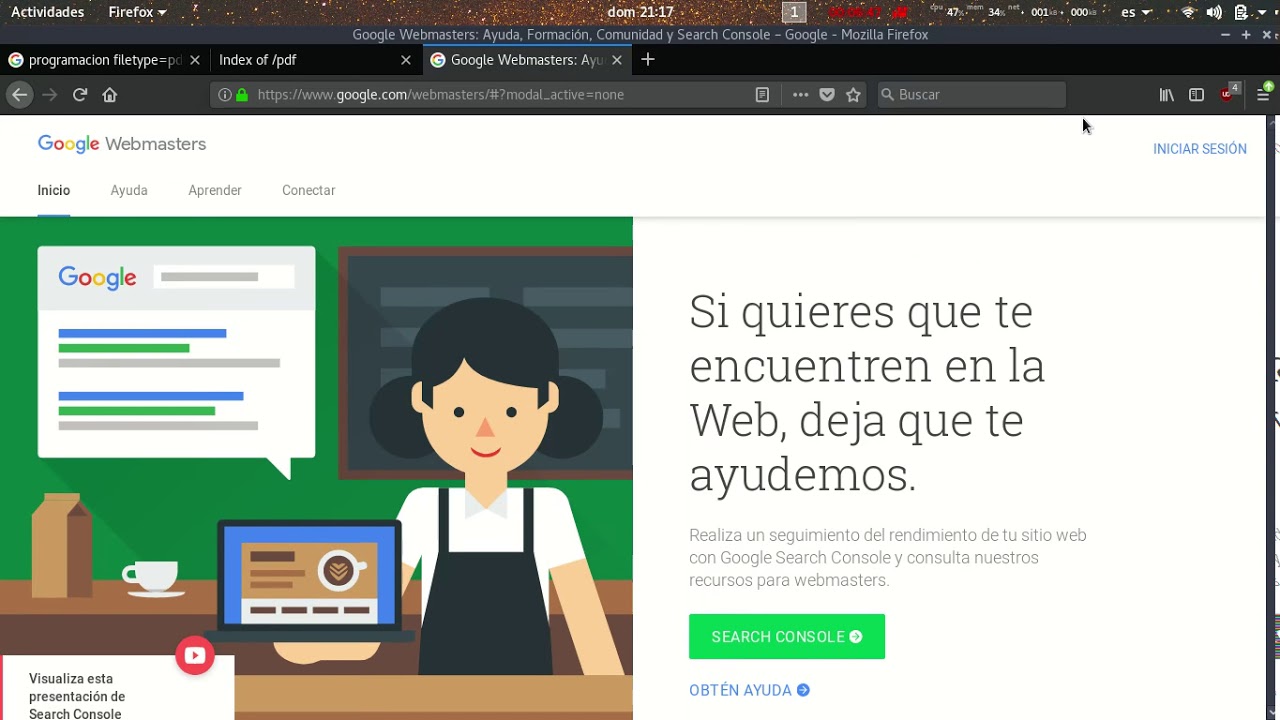Open the 'es' keyboard layout dropdown

[x=1136, y=12]
